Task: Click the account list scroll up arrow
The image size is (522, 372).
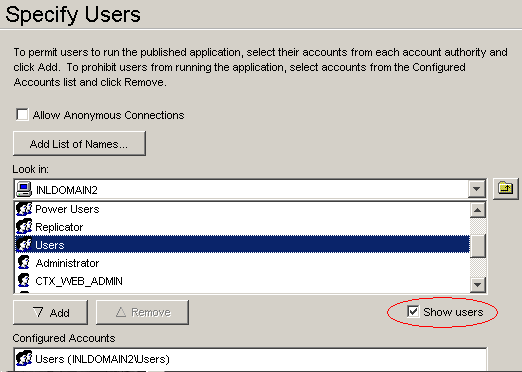Action: pyautogui.click(x=478, y=210)
